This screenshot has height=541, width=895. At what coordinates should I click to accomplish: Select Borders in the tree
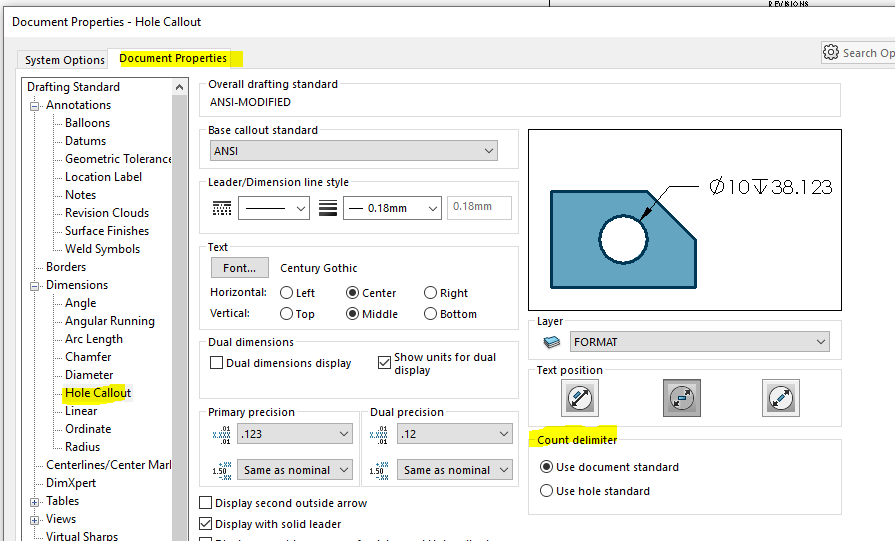click(66, 267)
